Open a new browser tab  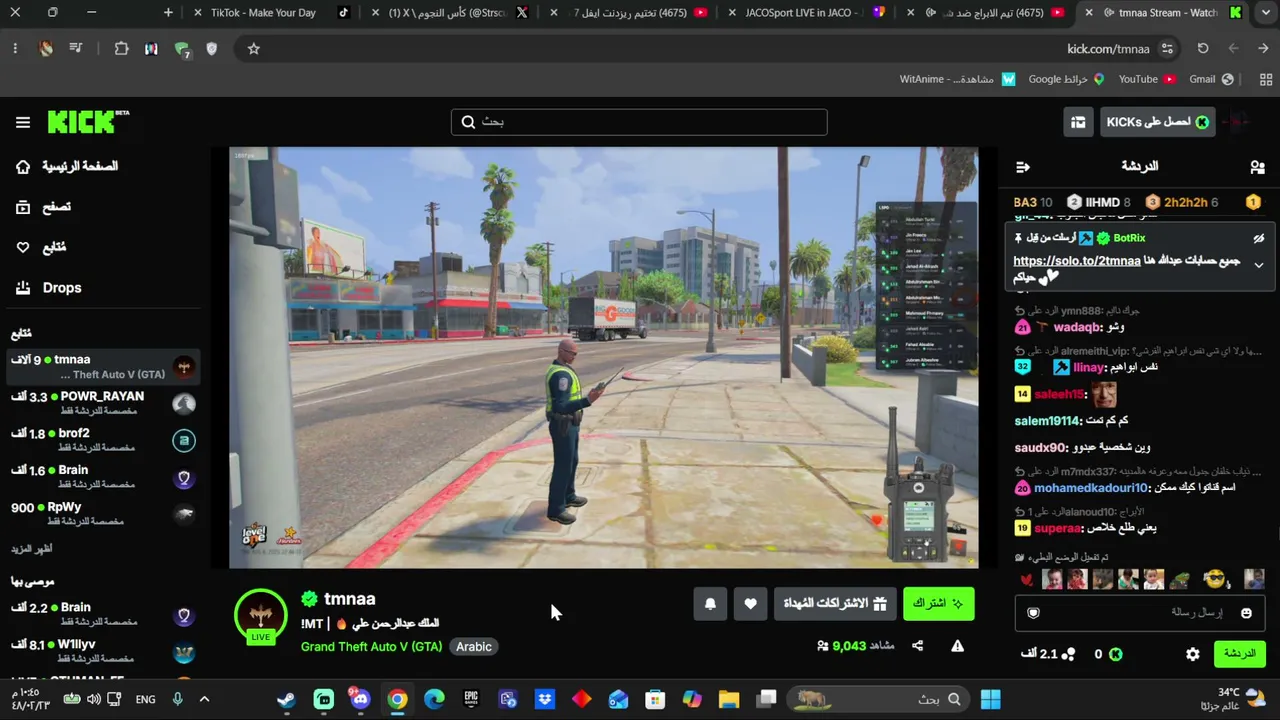tap(168, 13)
